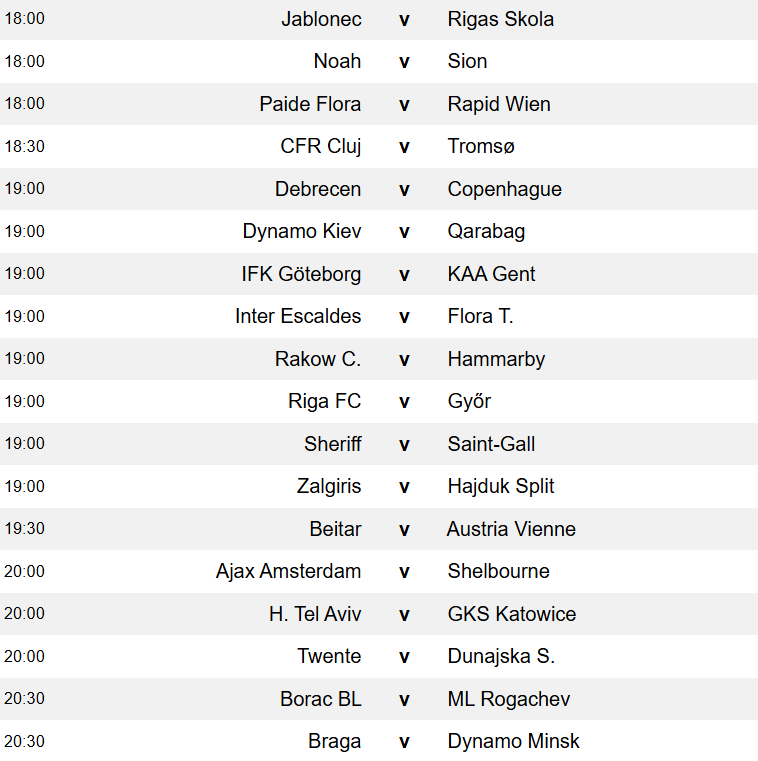Image resolution: width=758 pixels, height=761 pixels.
Task: Select the KAA Gent team name
Action: (x=491, y=274)
